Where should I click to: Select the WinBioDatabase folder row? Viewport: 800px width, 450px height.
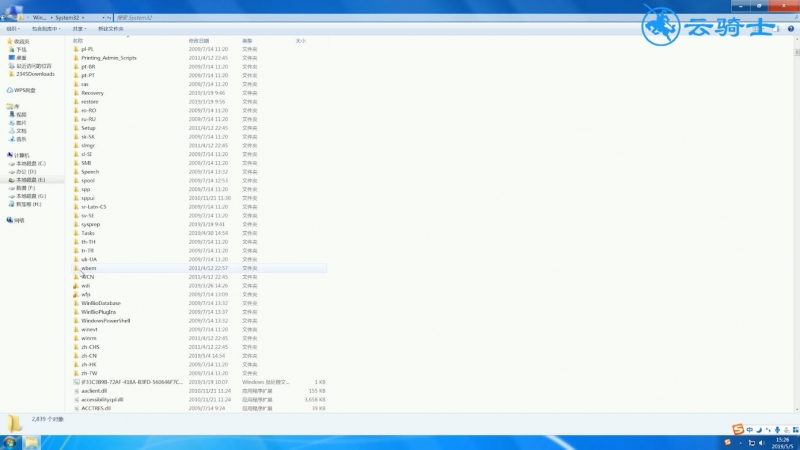click(199, 303)
